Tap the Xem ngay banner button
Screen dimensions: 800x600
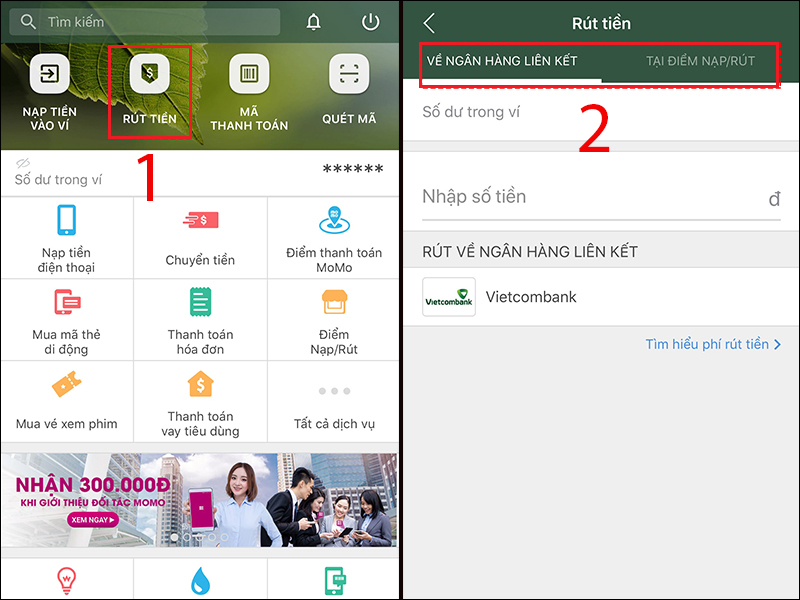[x=93, y=520]
